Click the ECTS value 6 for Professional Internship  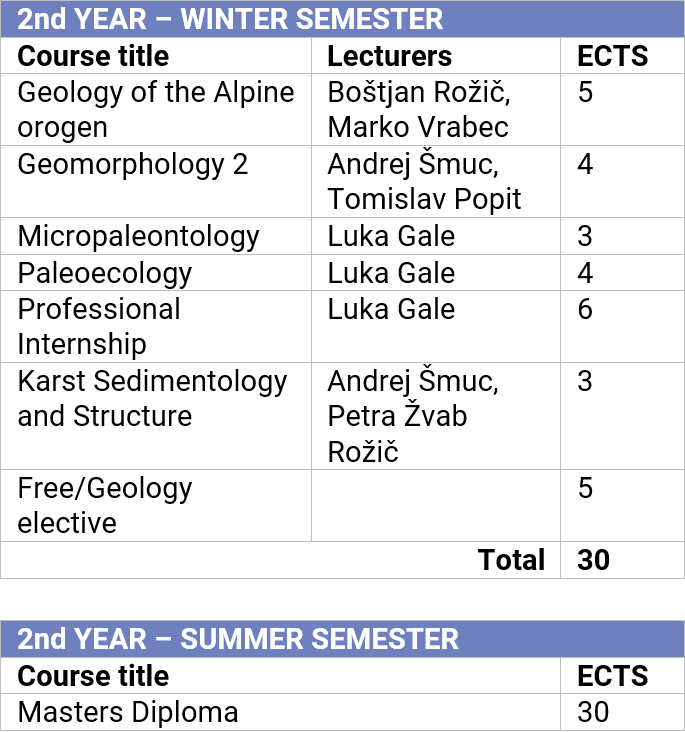click(x=585, y=309)
